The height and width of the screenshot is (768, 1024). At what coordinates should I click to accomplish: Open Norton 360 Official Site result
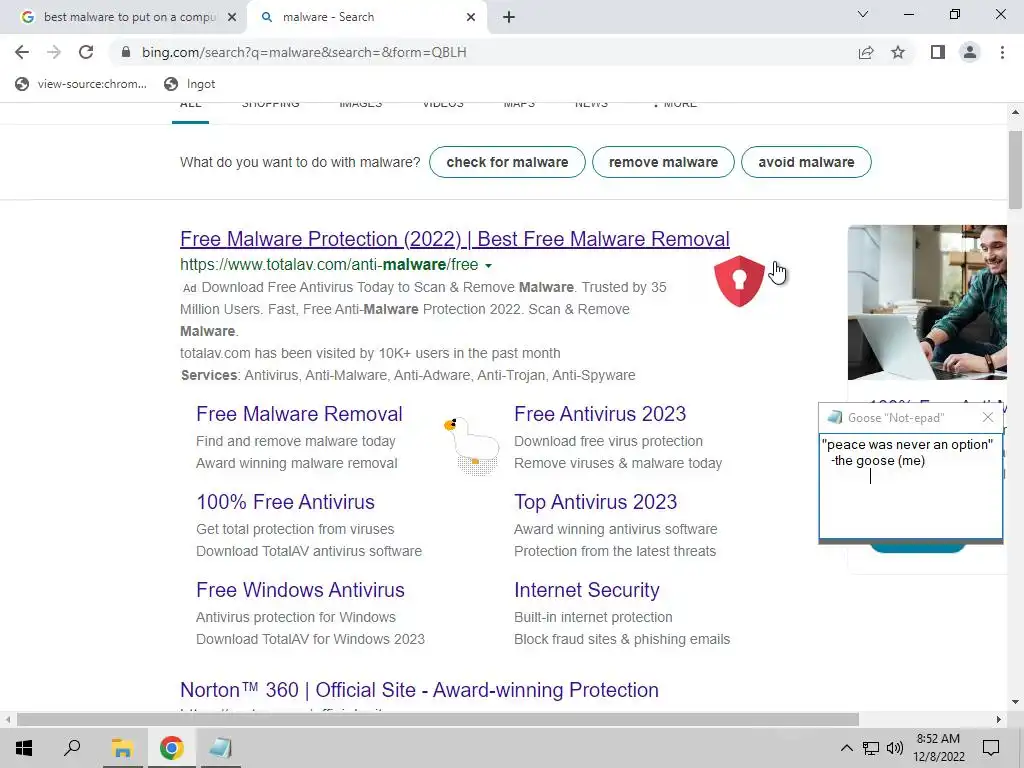pyautogui.click(x=419, y=690)
